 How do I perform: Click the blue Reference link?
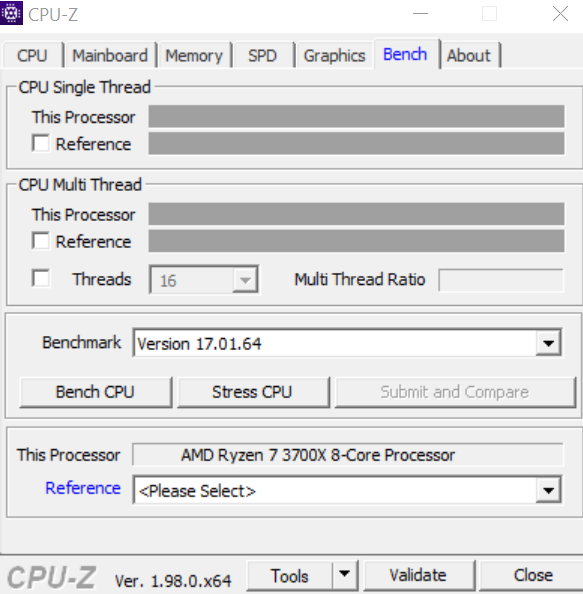click(83, 488)
